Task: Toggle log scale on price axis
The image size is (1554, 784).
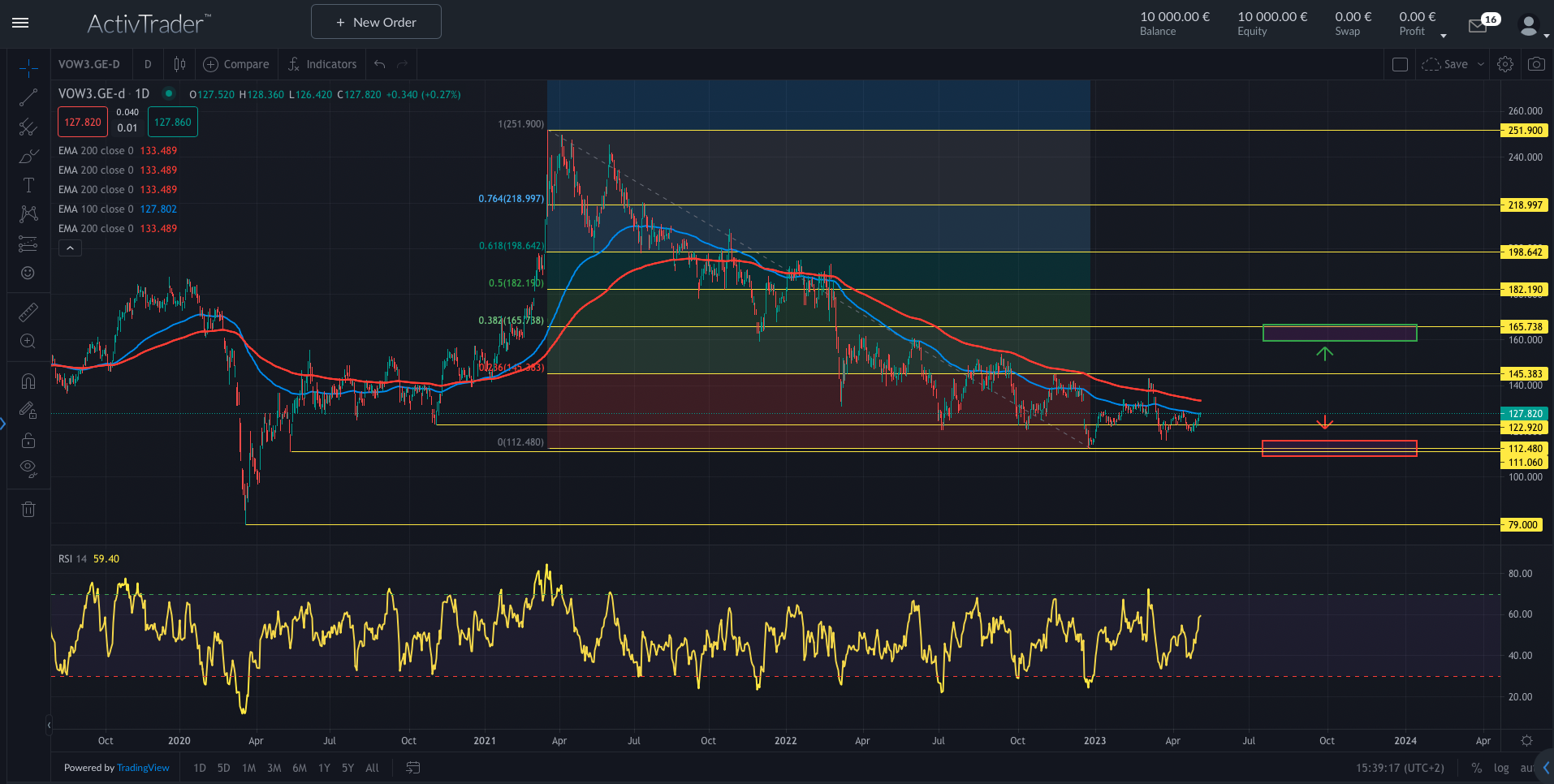Action: (1501, 768)
